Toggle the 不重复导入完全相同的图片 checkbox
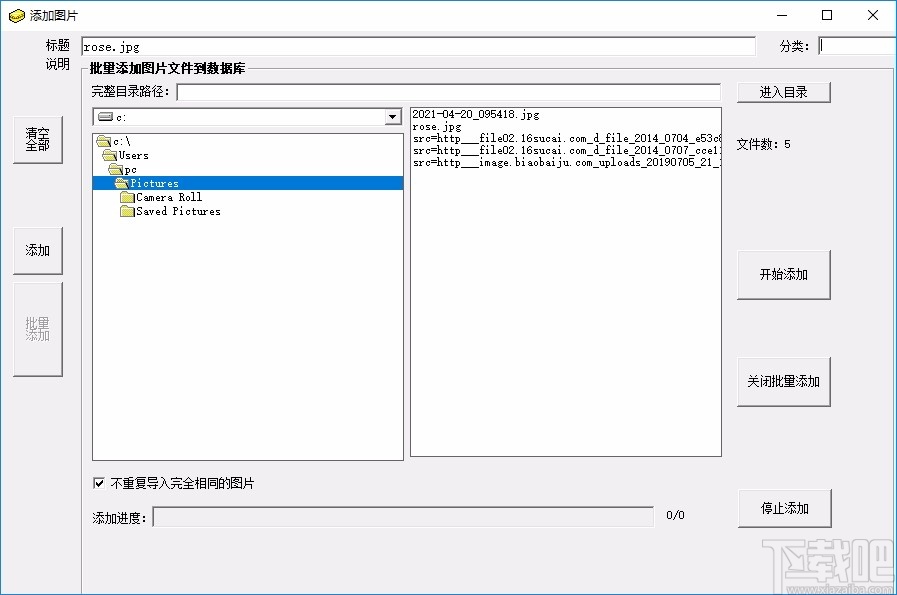 tap(99, 483)
